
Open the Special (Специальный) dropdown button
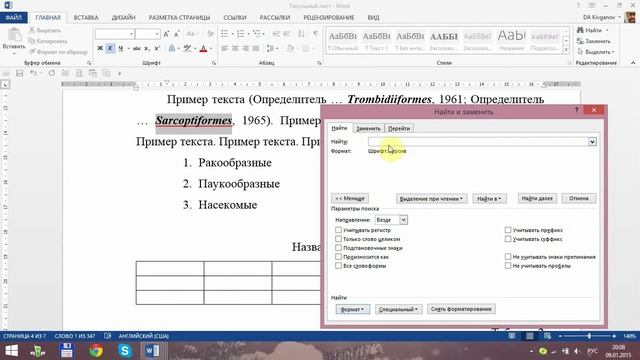pos(398,309)
